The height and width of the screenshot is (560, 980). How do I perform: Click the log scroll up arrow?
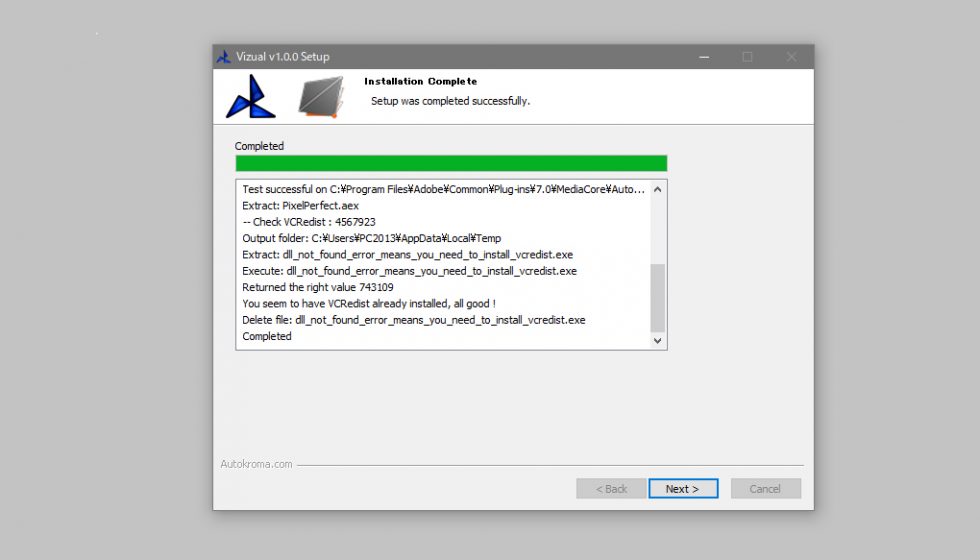[658, 189]
